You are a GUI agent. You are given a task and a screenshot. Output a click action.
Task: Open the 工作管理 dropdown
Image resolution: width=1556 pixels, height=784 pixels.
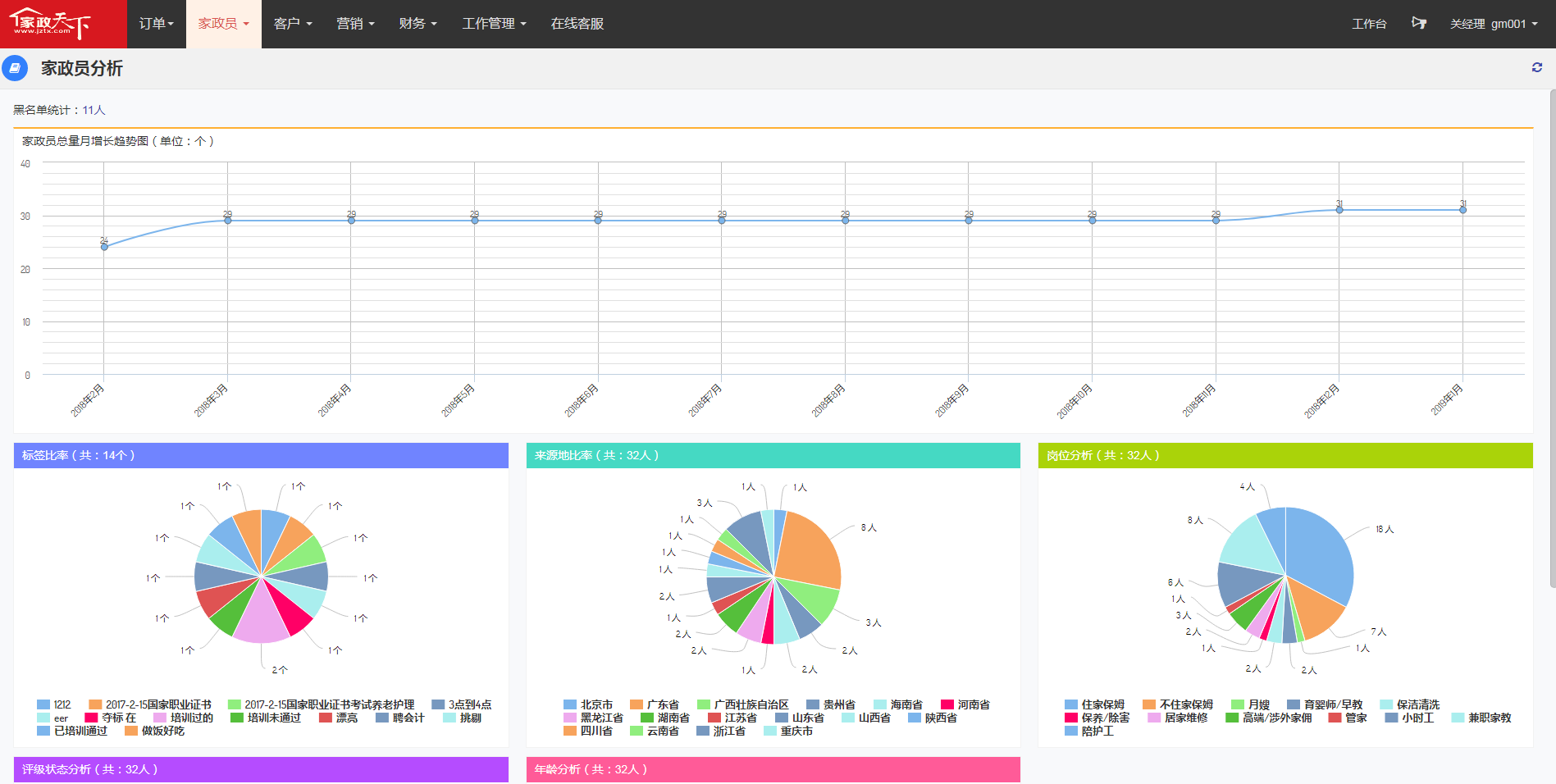[494, 24]
